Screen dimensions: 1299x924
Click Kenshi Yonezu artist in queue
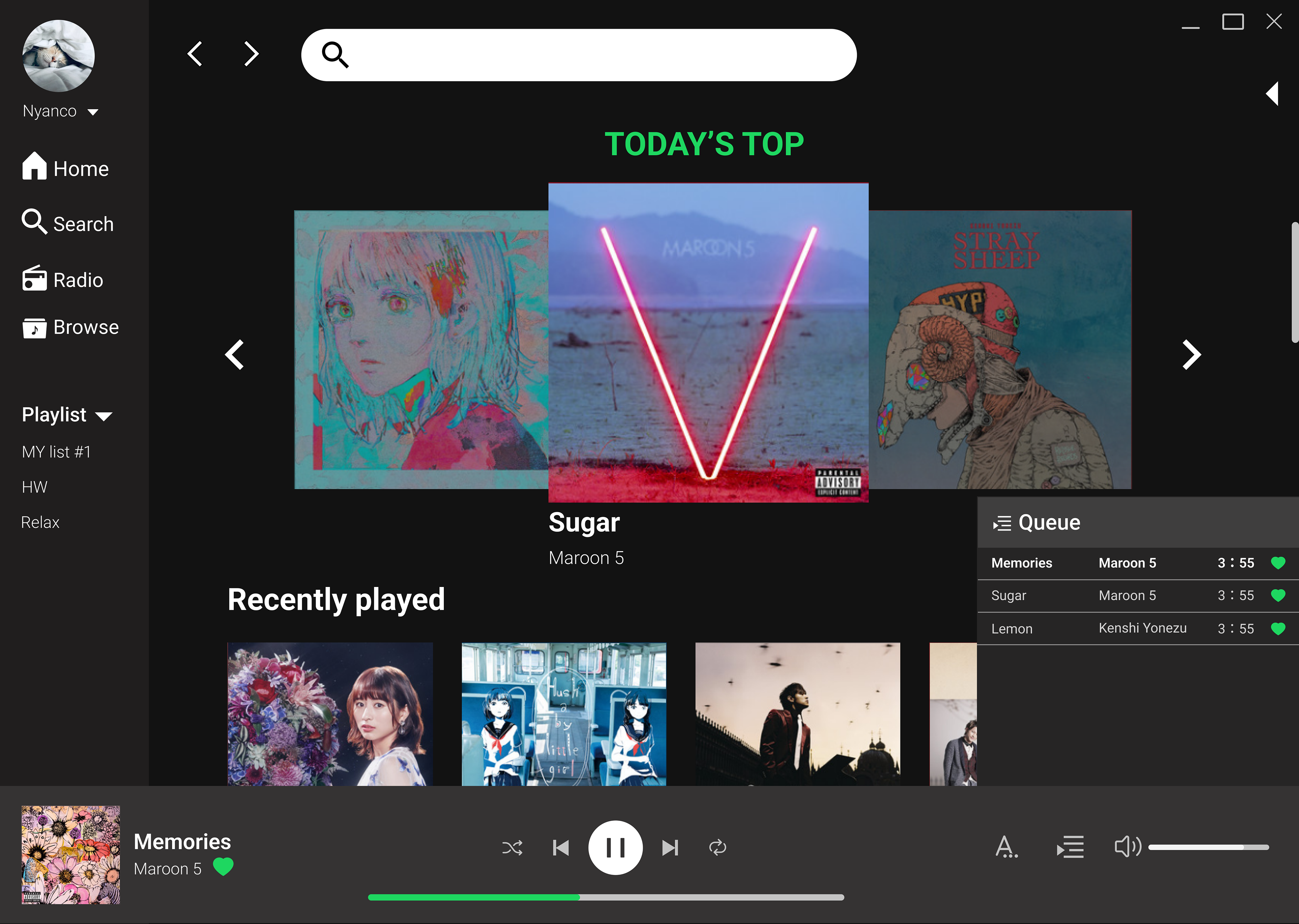coord(1143,628)
